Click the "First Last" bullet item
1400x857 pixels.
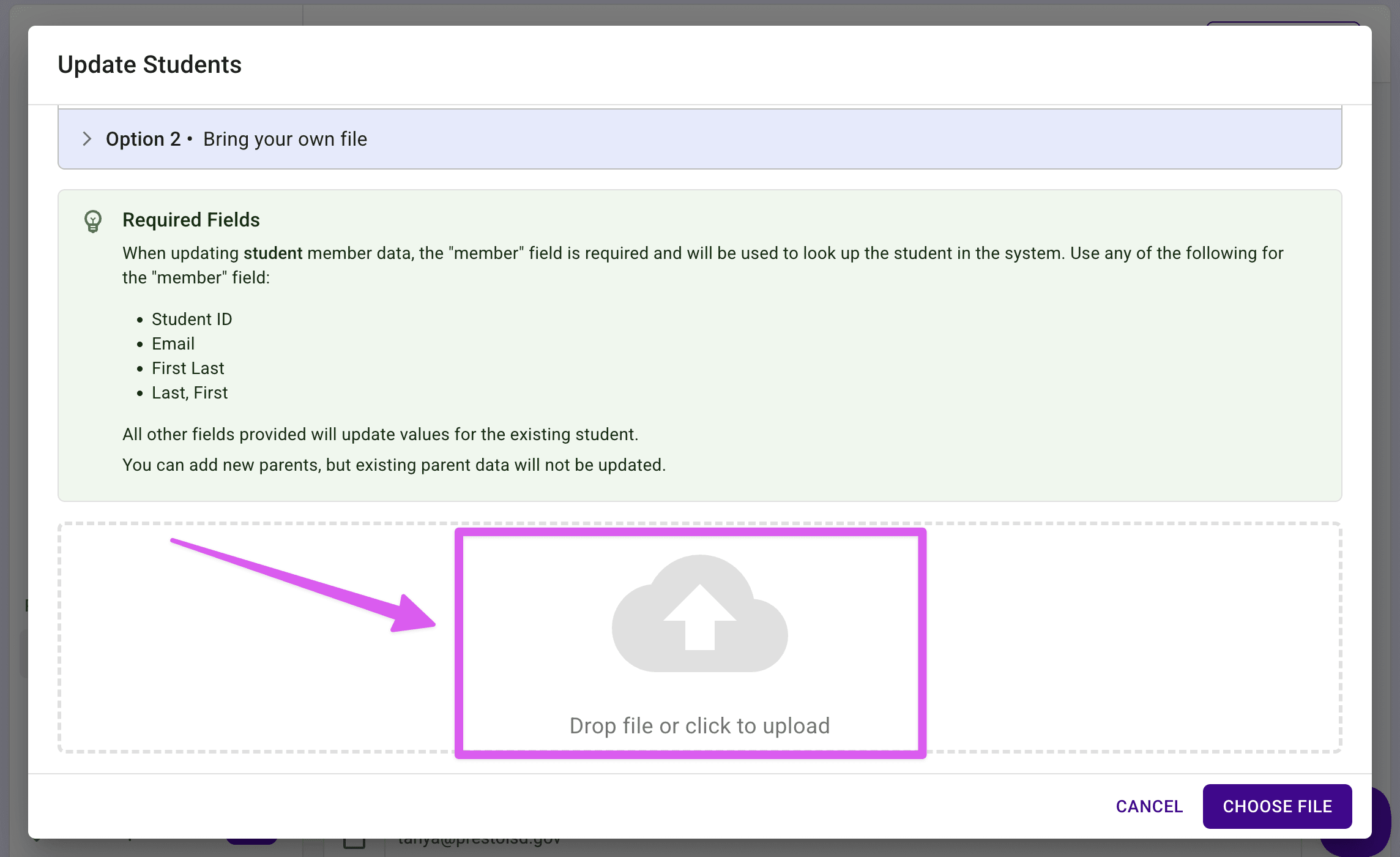[188, 368]
